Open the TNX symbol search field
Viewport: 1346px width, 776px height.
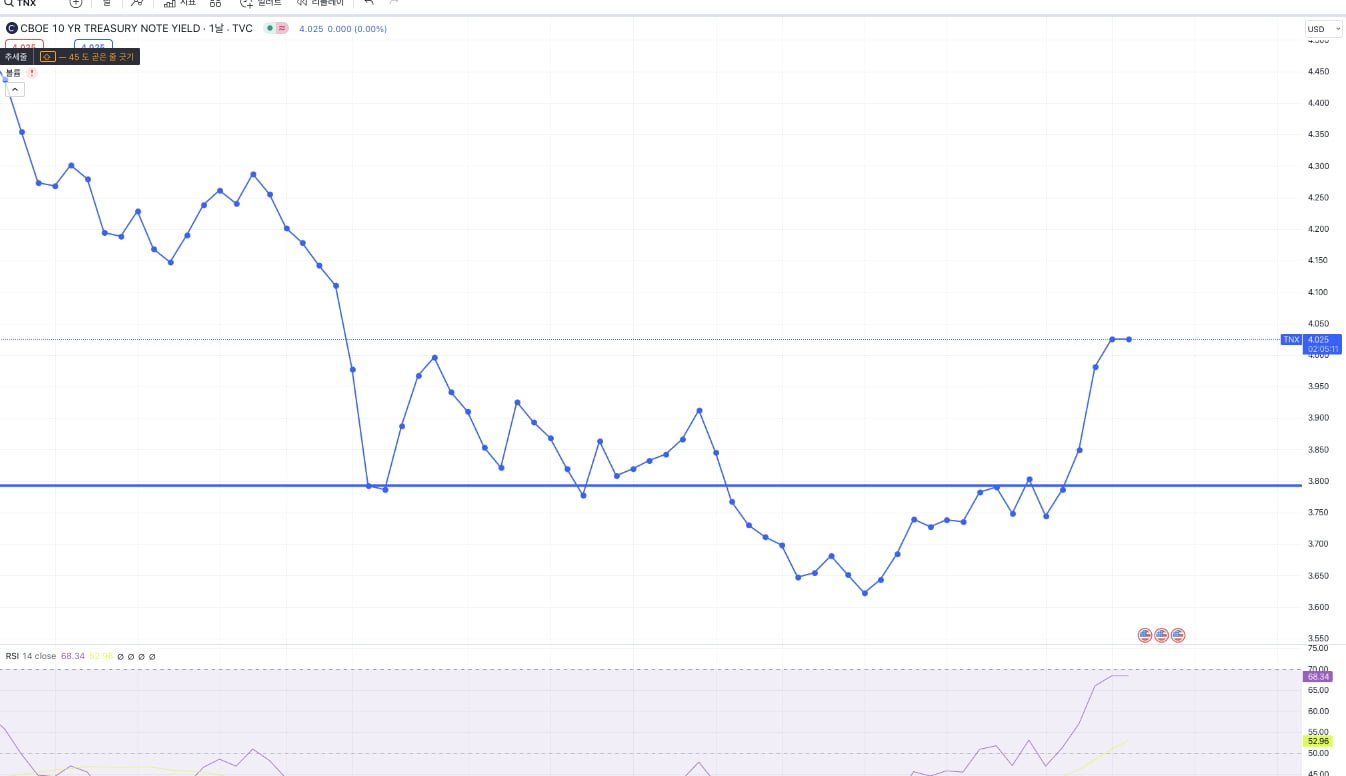[x=22, y=3]
